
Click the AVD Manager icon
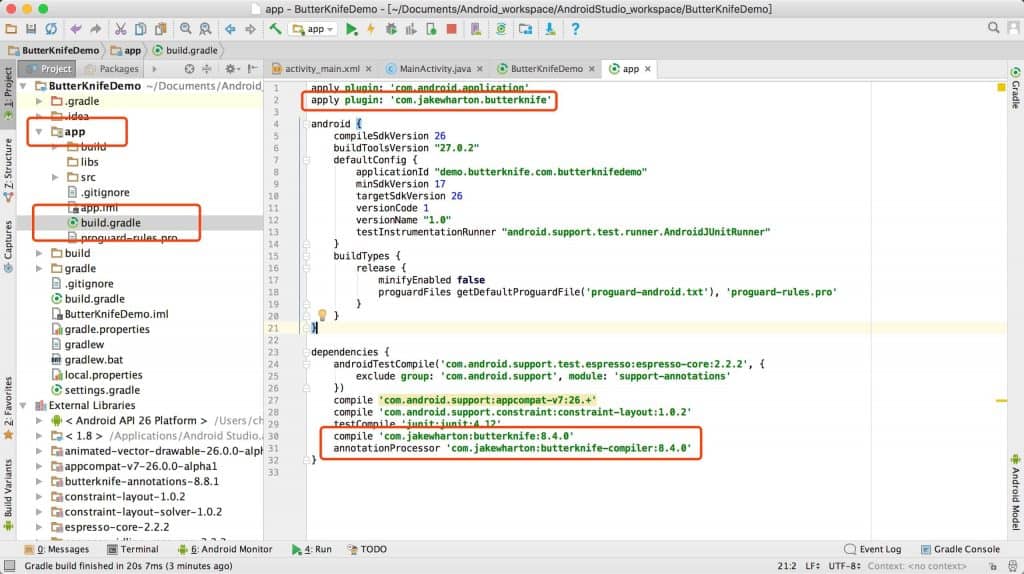pyautogui.click(x=476, y=29)
